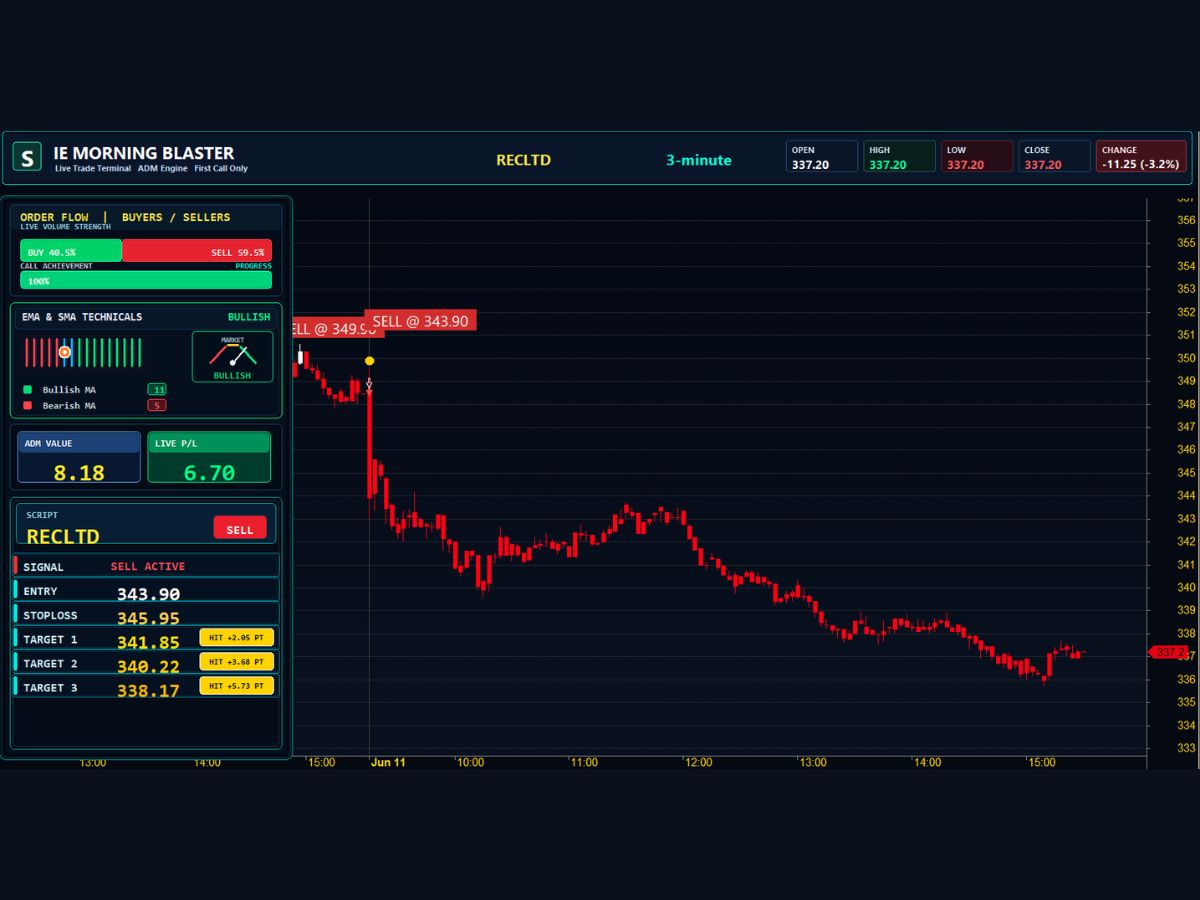Click the green S logo icon
The height and width of the screenshot is (900, 1200).
[x=27, y=157]
